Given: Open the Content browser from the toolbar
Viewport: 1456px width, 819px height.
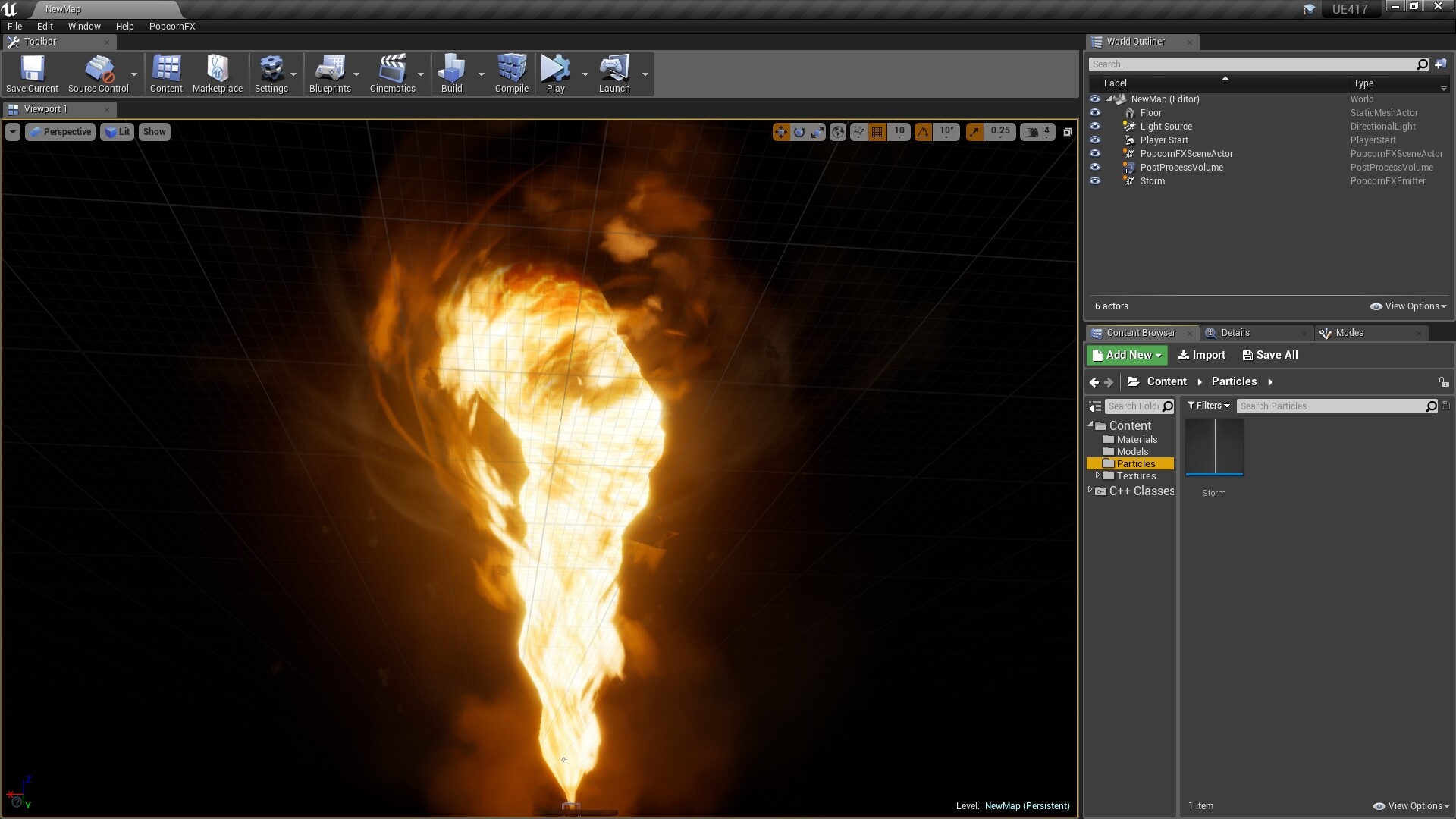Looking at the screenshot, I should tap(166, 73).
